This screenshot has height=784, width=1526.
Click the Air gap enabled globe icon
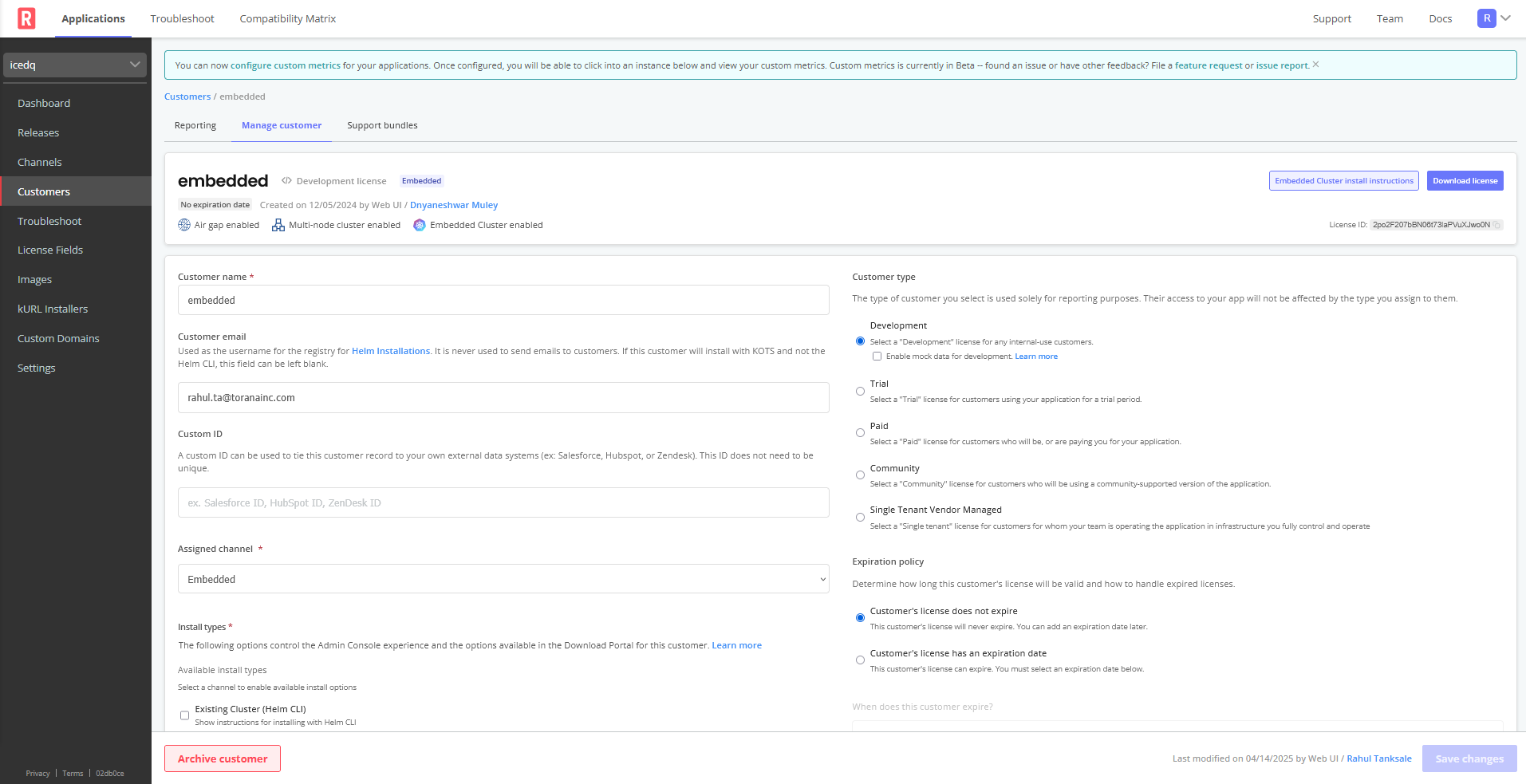[184, 225]
